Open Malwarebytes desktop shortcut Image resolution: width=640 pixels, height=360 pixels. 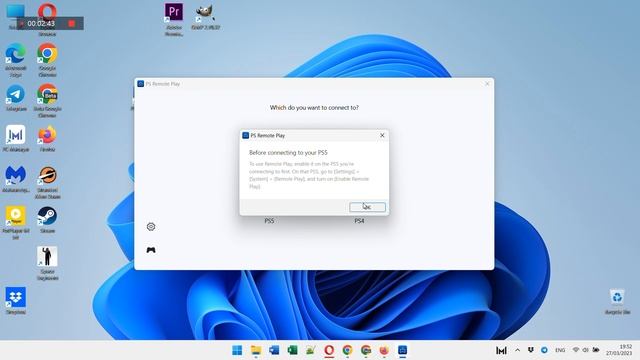pyautogui.click(x=16, y=180)
